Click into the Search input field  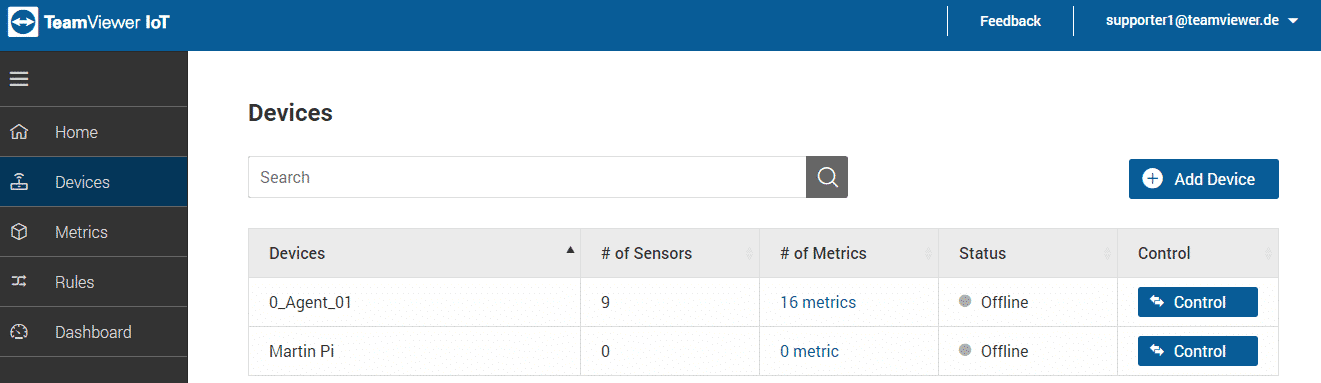point(527,177)
